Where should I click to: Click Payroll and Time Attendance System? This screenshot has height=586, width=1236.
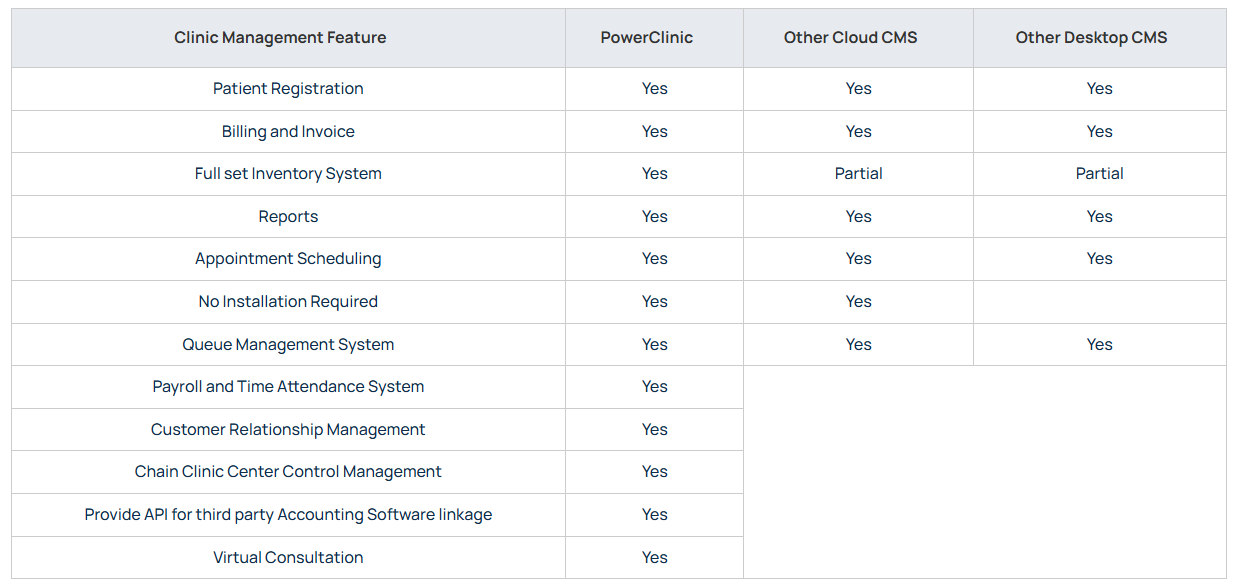click(x=288, y=387)
